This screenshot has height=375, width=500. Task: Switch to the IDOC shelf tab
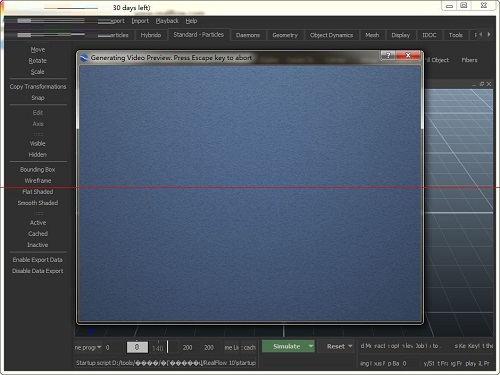coord(429,35)
